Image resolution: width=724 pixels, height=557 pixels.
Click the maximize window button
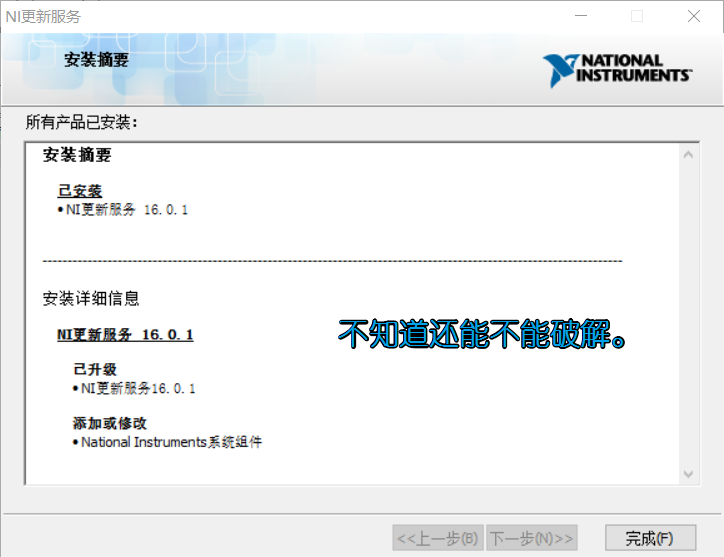coord(637,16)
